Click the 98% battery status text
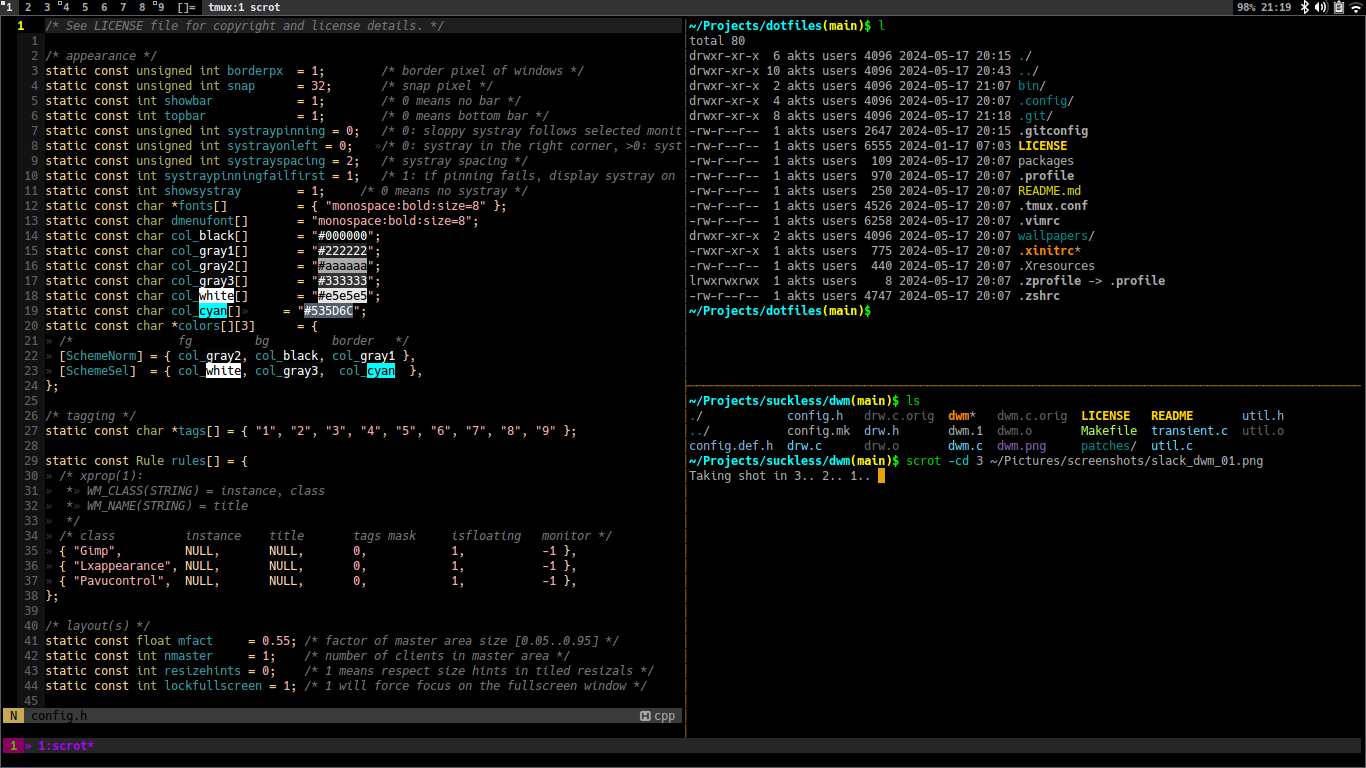Image resolution: width=1366 pixels, height=768 pixels. pos(1247,7)
